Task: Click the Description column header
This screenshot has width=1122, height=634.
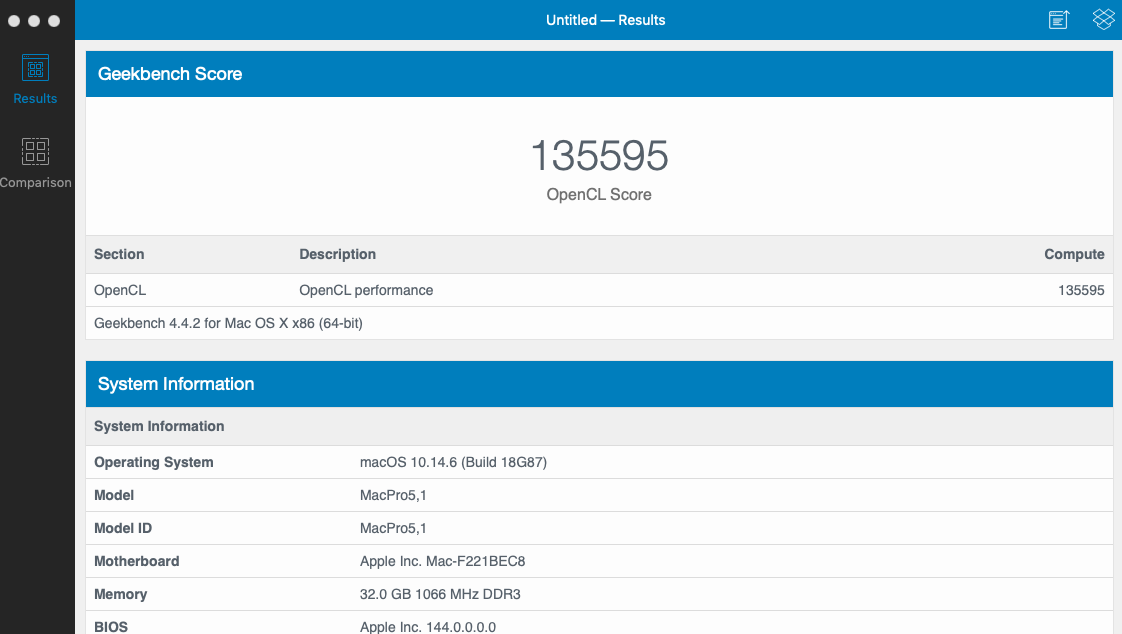Action: click(337, 254)
